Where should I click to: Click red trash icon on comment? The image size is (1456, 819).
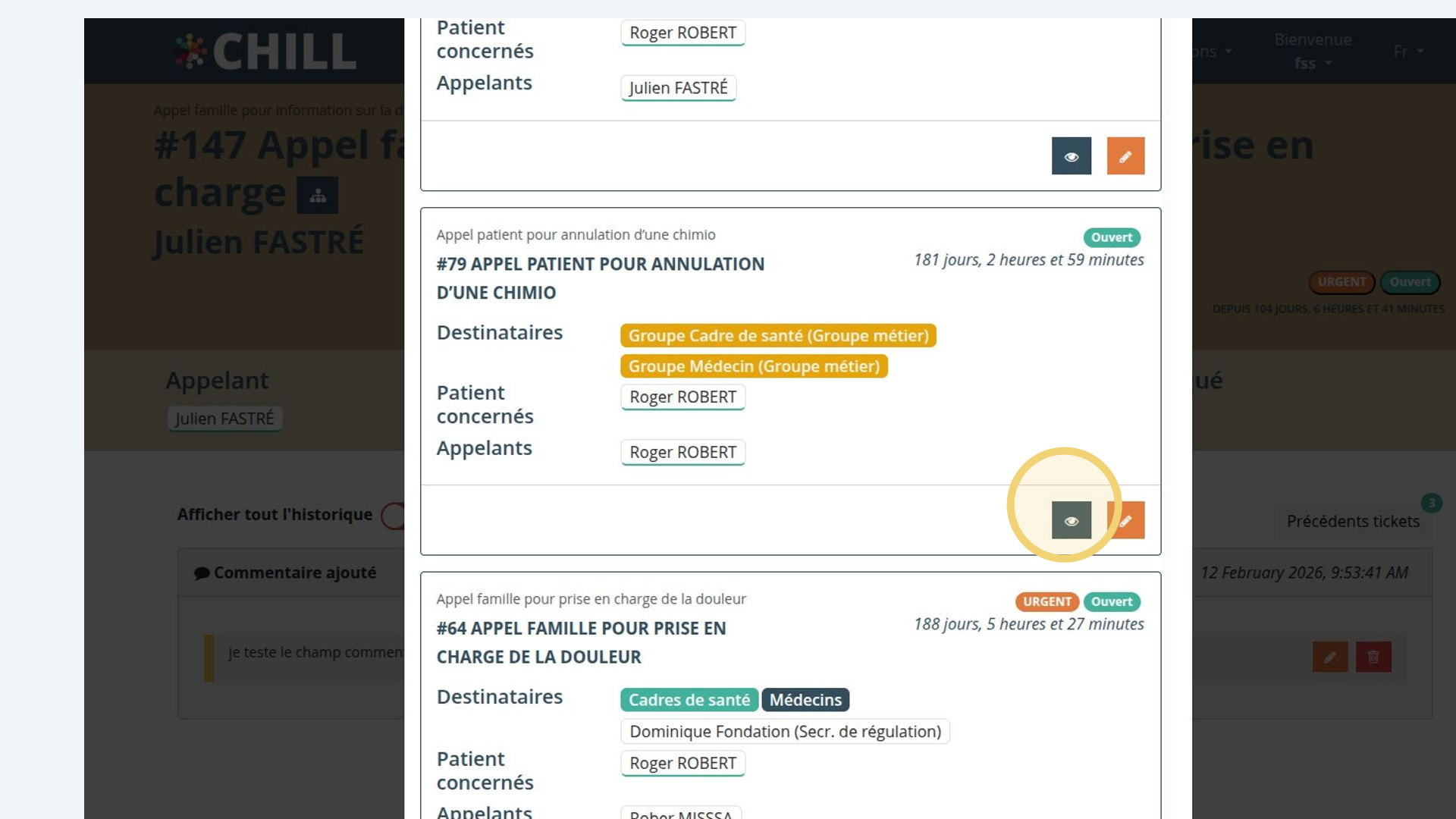1373,657
